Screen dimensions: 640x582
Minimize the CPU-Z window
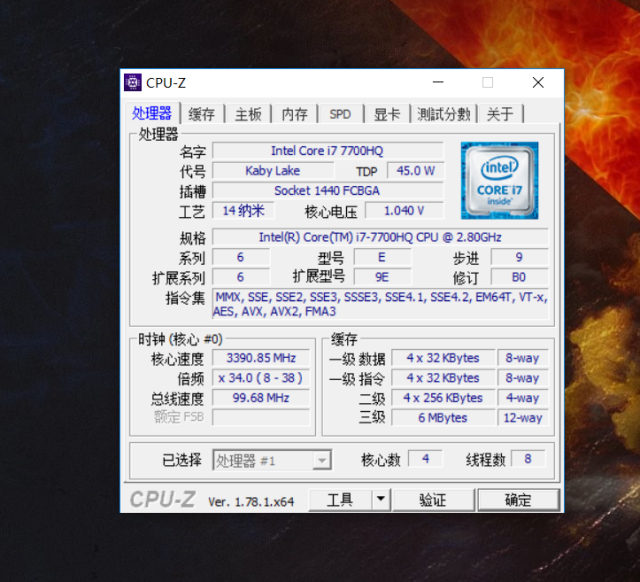[x=438, y=82]
